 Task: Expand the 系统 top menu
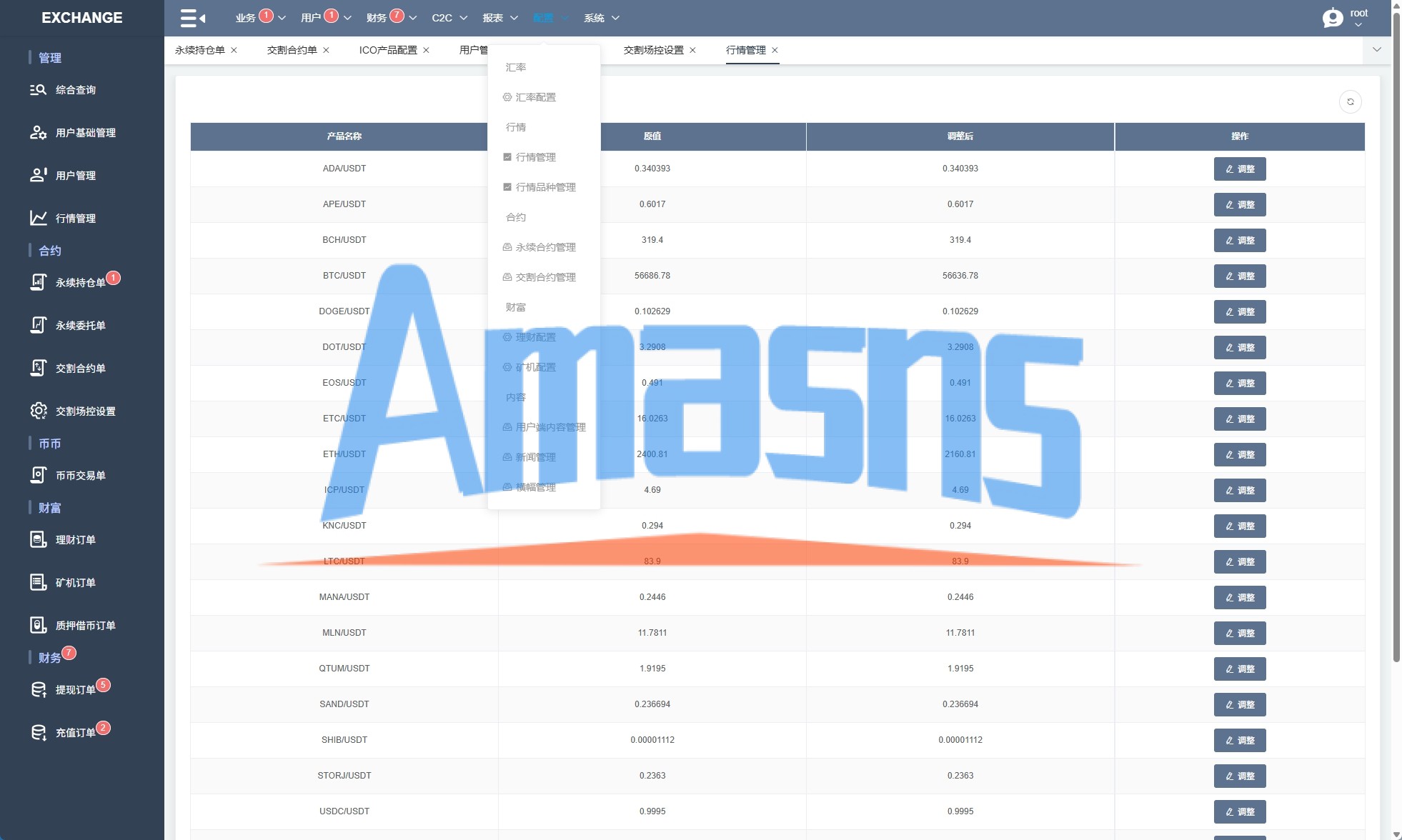[x=602, y=18]
